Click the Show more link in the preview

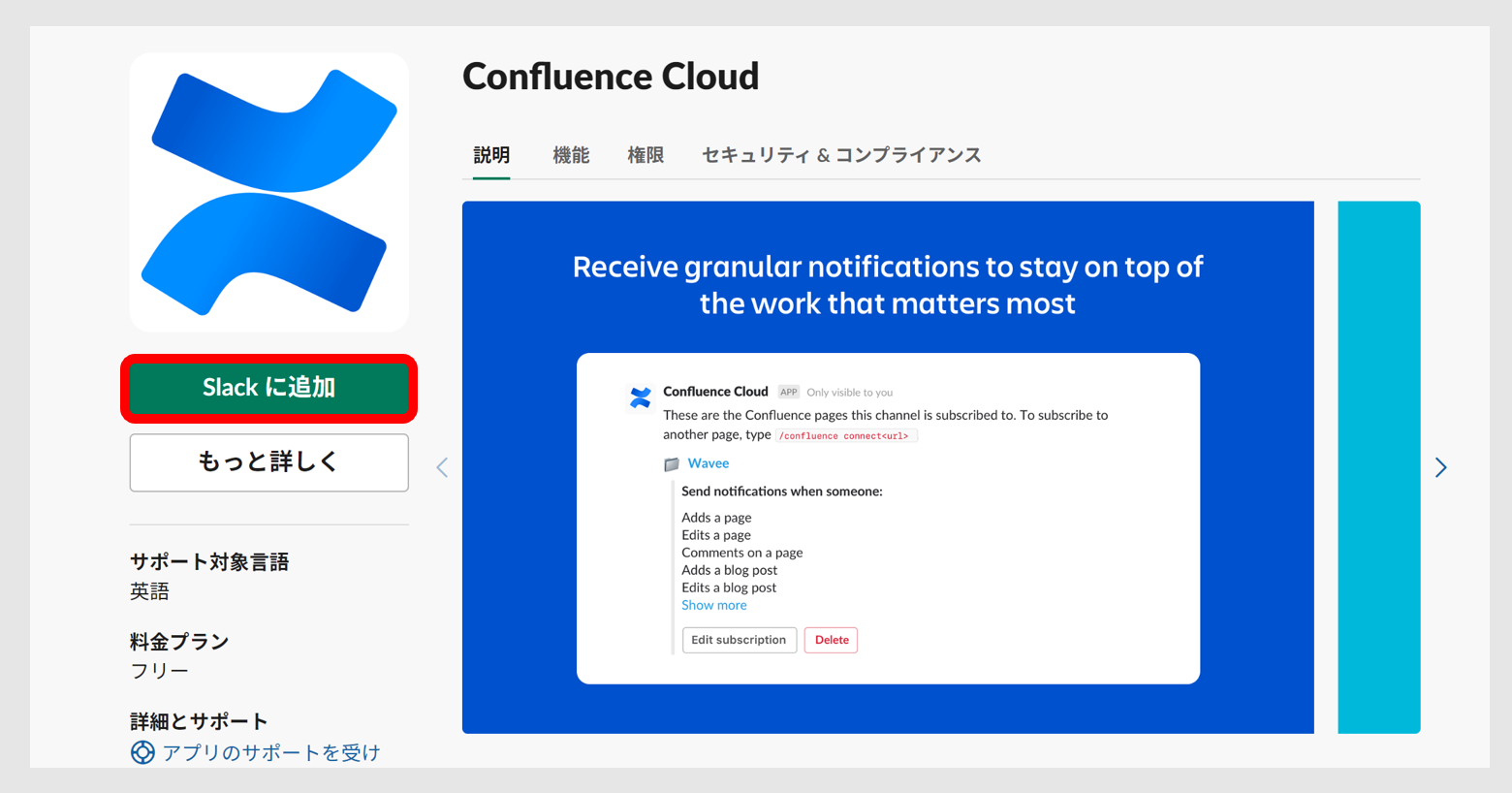[713, 604]
